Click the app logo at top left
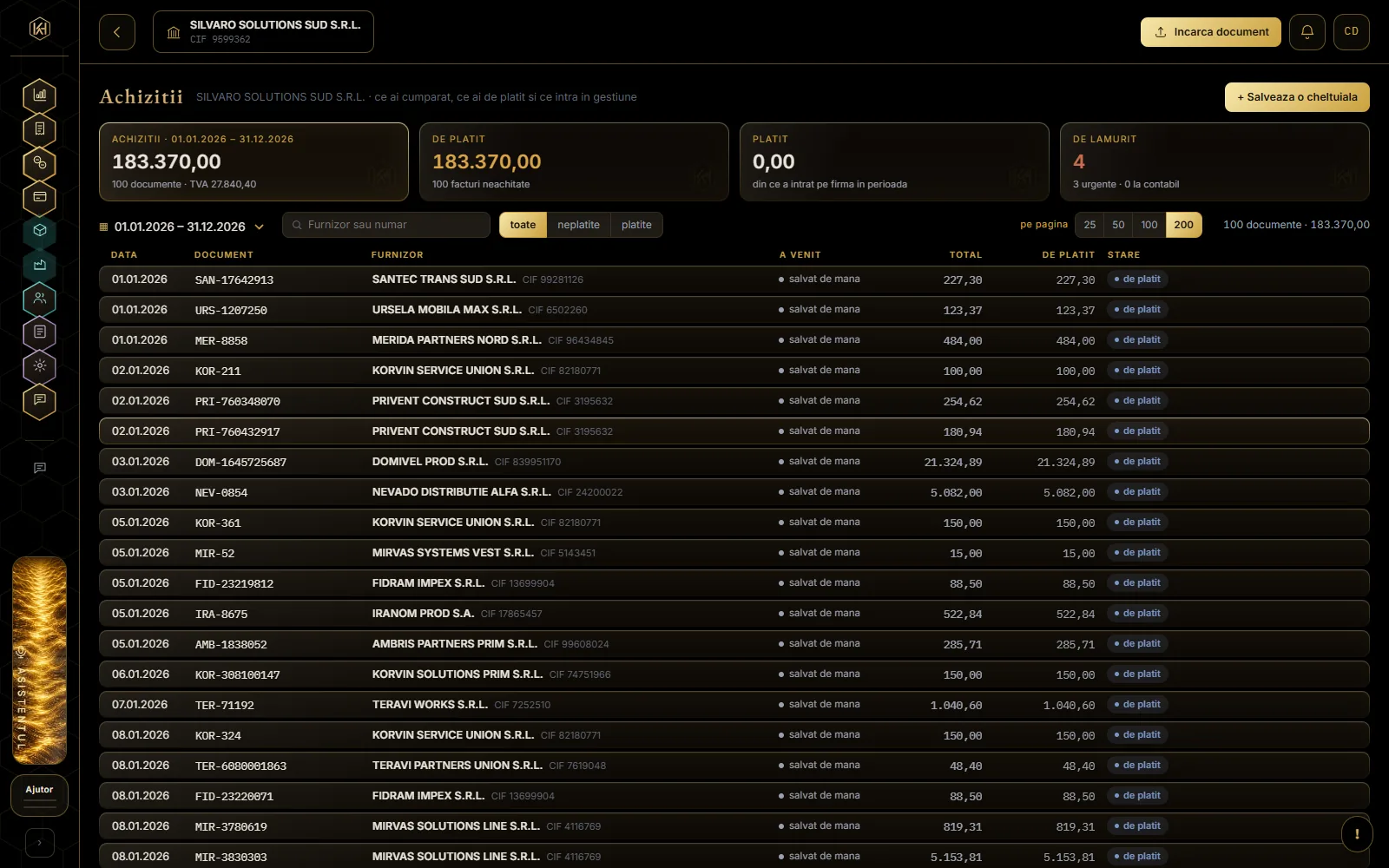The height and width of the screenshot is (868, 1389). point(40,29)
